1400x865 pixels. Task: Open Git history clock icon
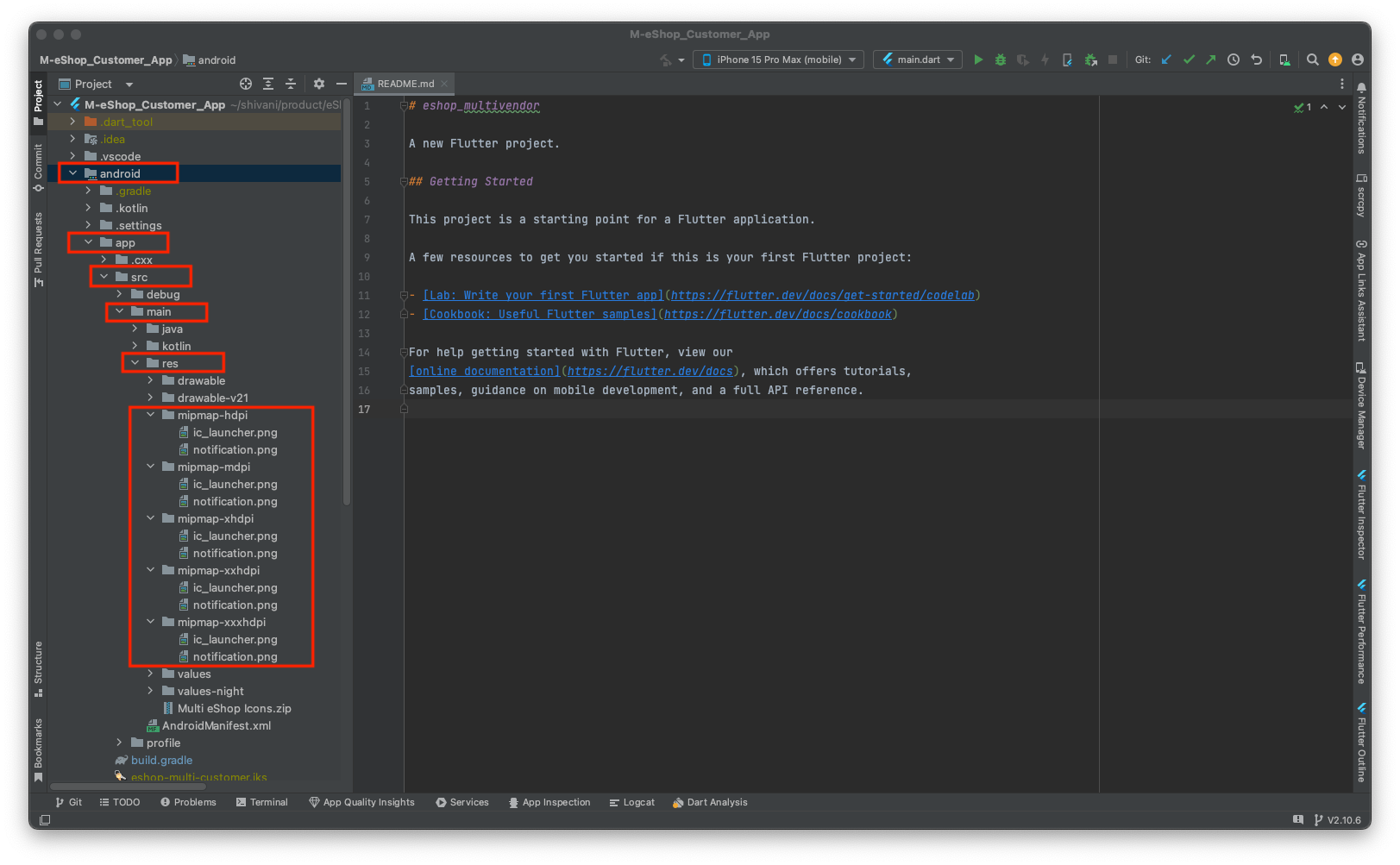1234,60
